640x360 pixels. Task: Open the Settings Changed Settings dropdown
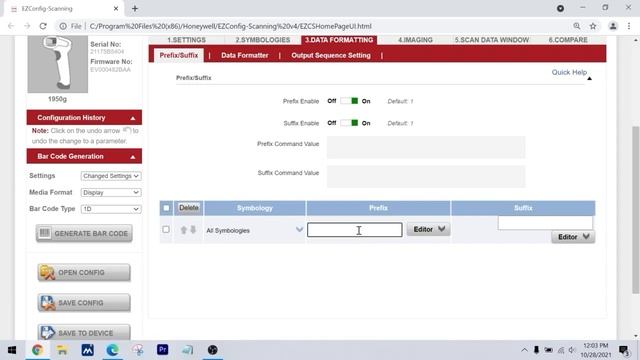(x=111, y=176)
